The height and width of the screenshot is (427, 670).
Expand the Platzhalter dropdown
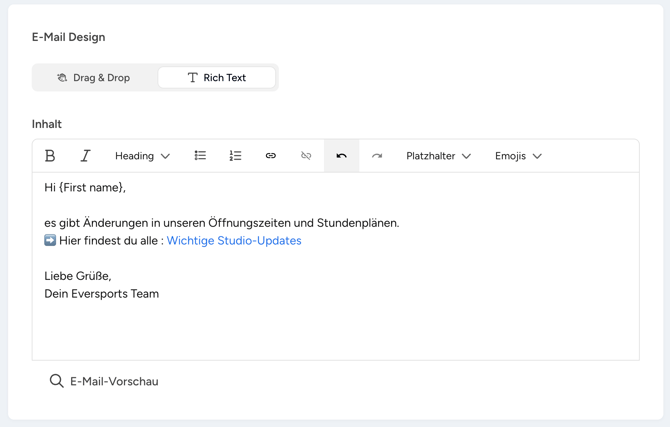tap(438, 156)
